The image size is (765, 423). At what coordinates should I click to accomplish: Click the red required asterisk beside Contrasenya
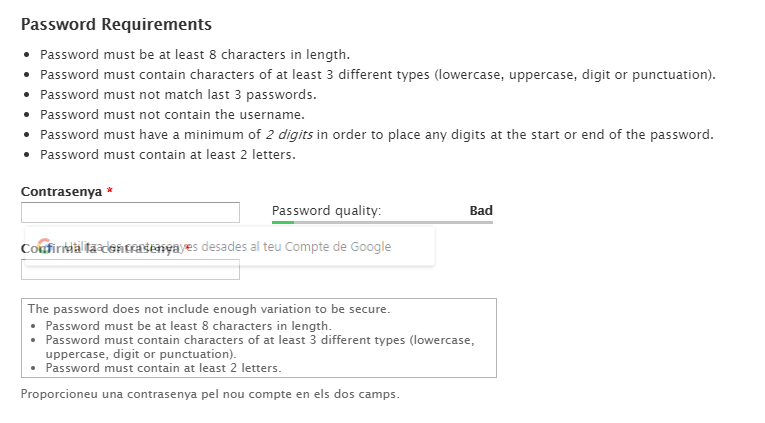(110, 191)
